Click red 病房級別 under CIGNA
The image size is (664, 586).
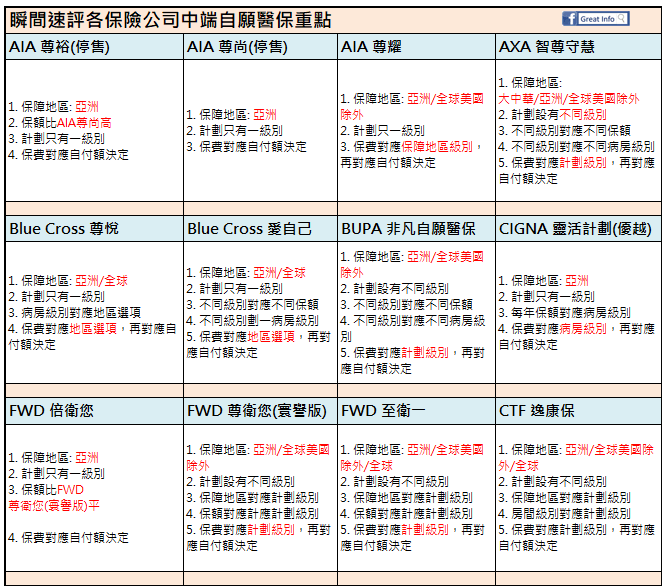pyautogui.click(x=583, y=329)
